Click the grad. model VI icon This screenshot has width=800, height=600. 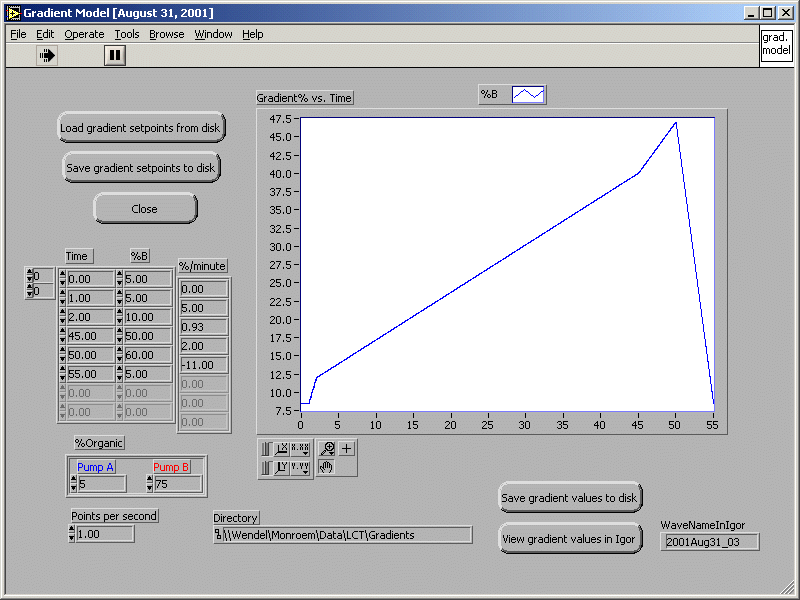coord(776,44)
